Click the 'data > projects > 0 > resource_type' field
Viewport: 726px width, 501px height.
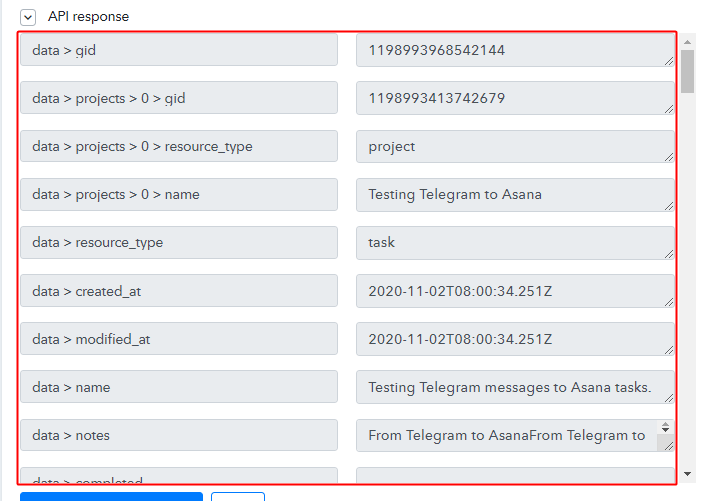click(x=179, y=146)
